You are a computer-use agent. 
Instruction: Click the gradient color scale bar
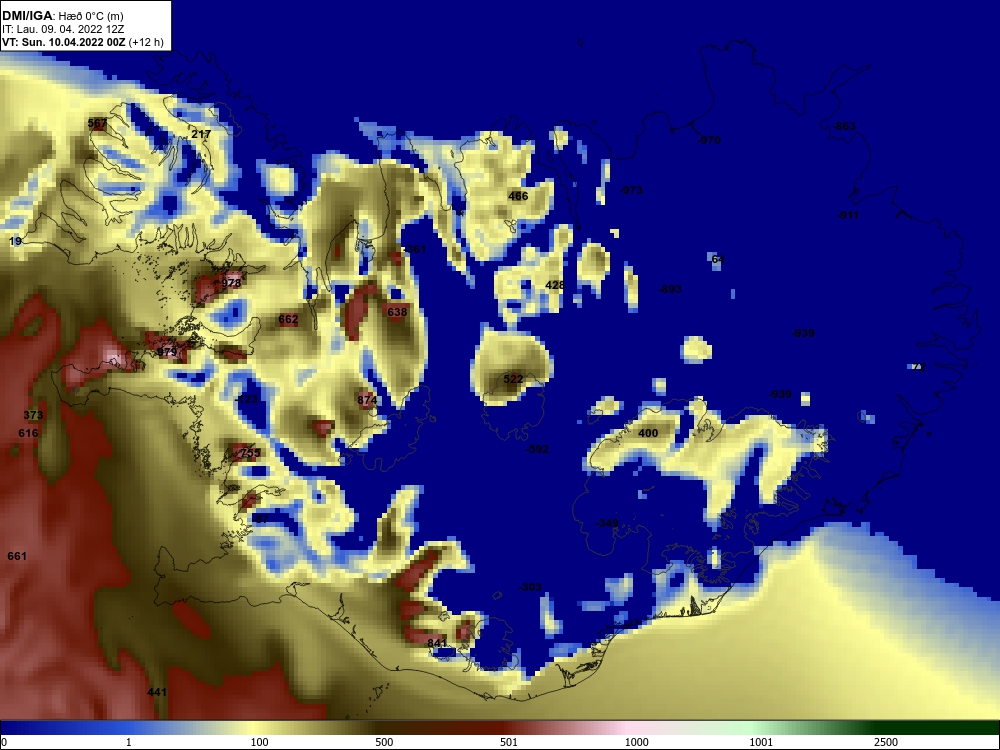500,728
